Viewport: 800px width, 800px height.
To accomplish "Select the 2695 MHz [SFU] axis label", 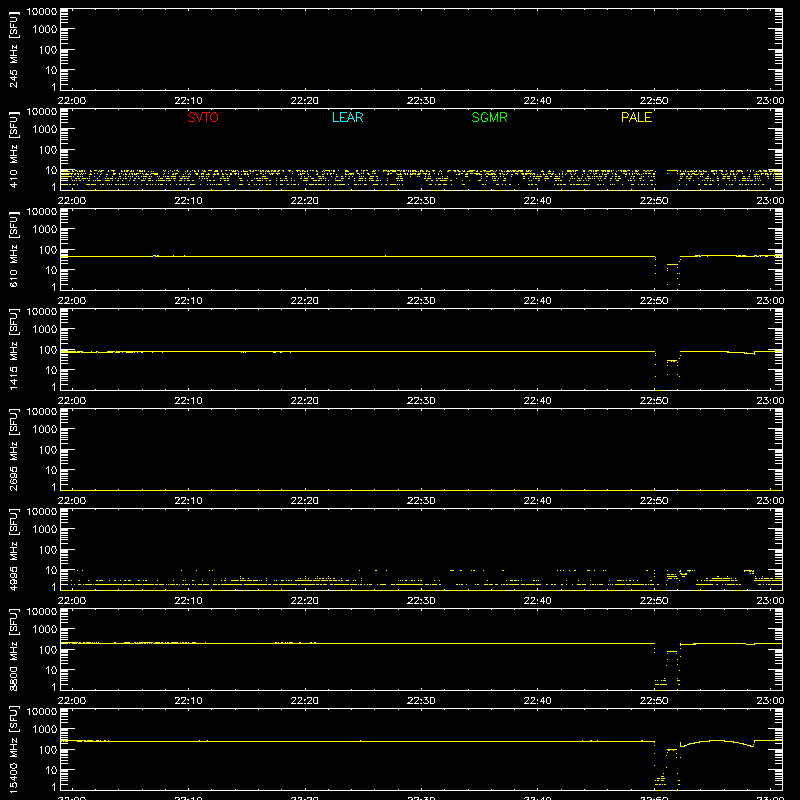I will coord(13,449).
